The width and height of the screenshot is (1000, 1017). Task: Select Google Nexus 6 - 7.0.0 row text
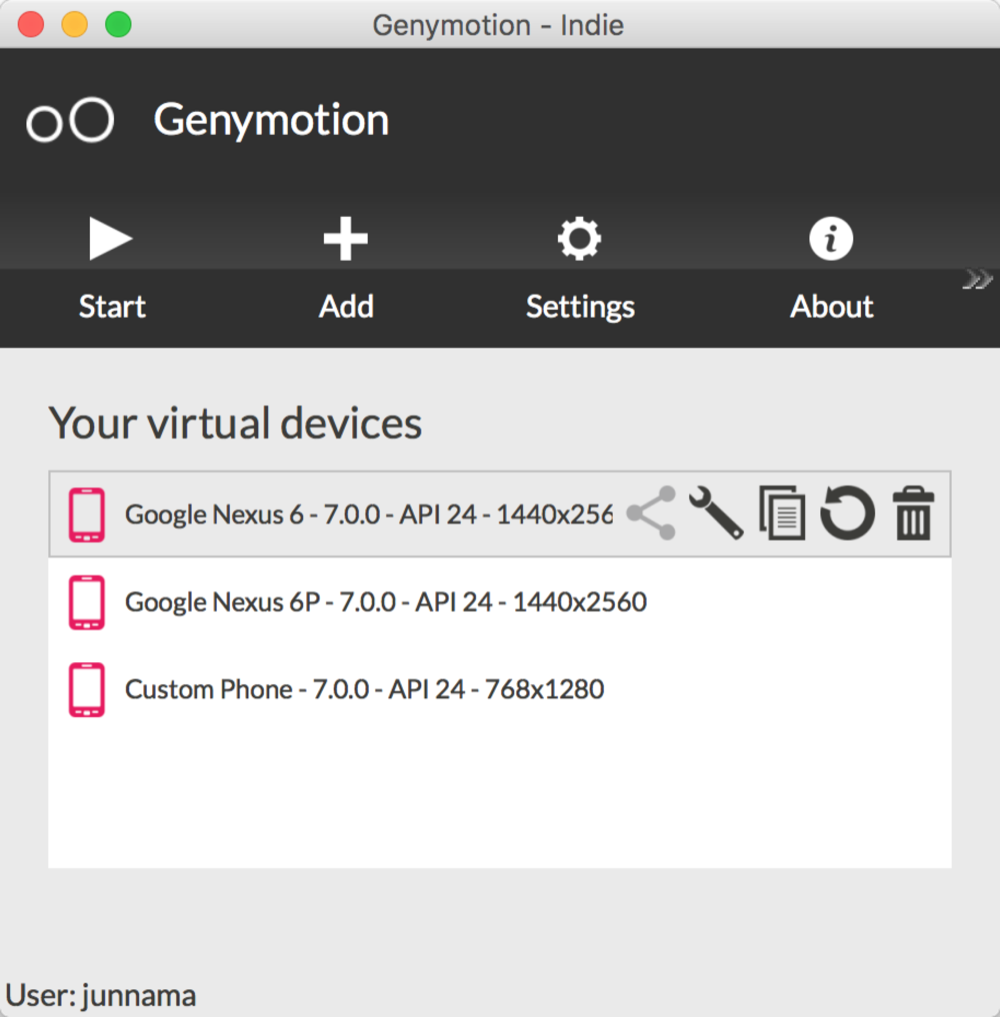click(x=368, y=514)
